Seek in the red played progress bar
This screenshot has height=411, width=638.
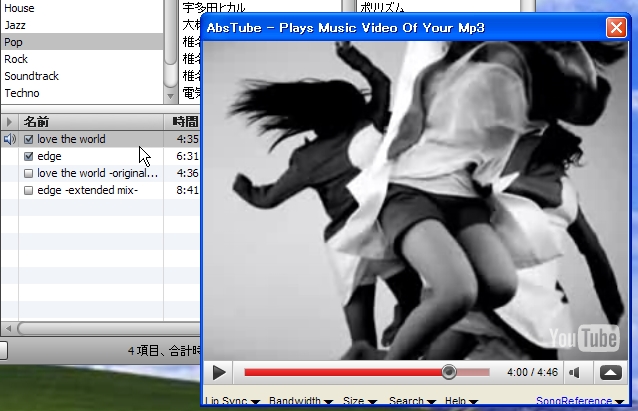click(344, 372)
